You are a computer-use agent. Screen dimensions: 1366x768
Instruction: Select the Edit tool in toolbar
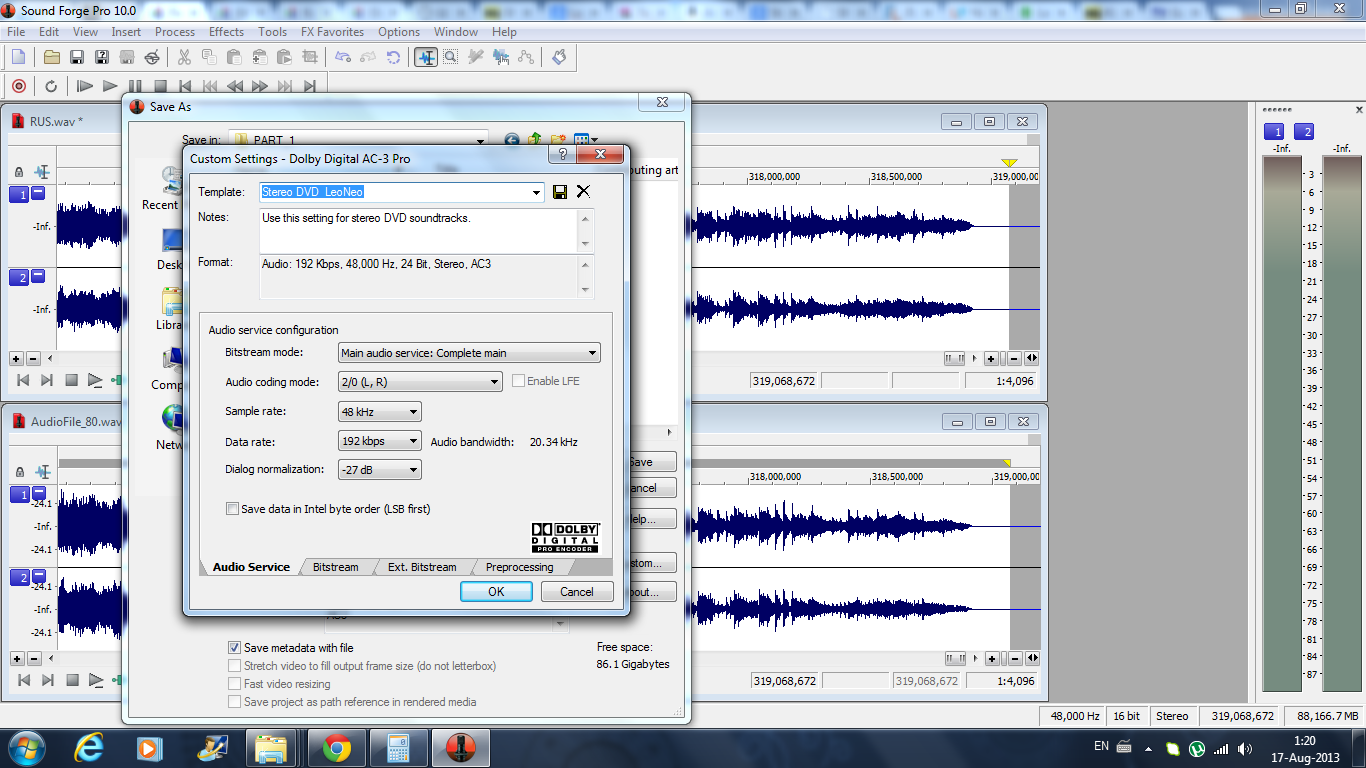tap(426, 57)
